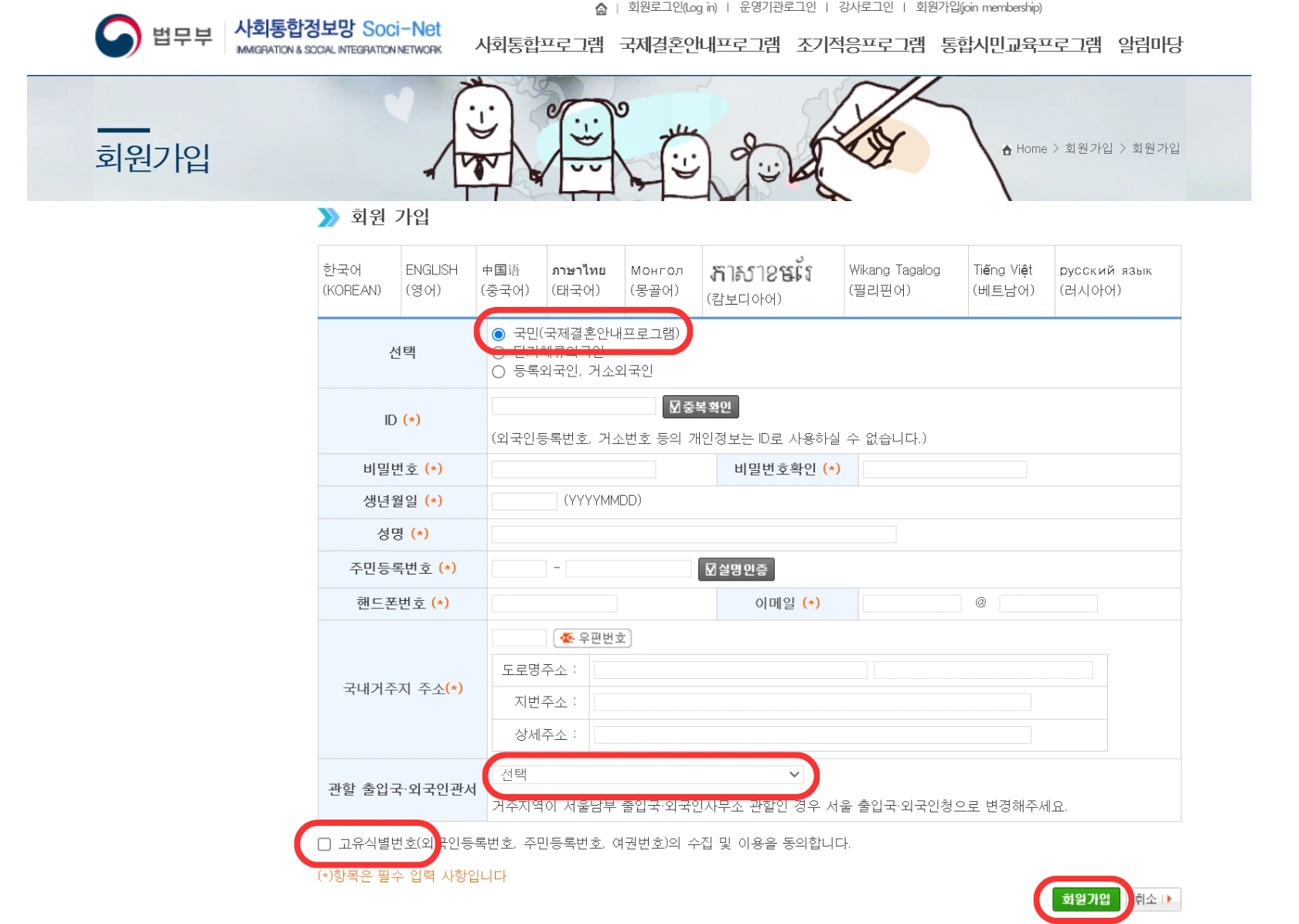The height and width of the screenshot is (924, 1299).
Task: Click the 중복확인 ID check button
Action: click(701, 407)
